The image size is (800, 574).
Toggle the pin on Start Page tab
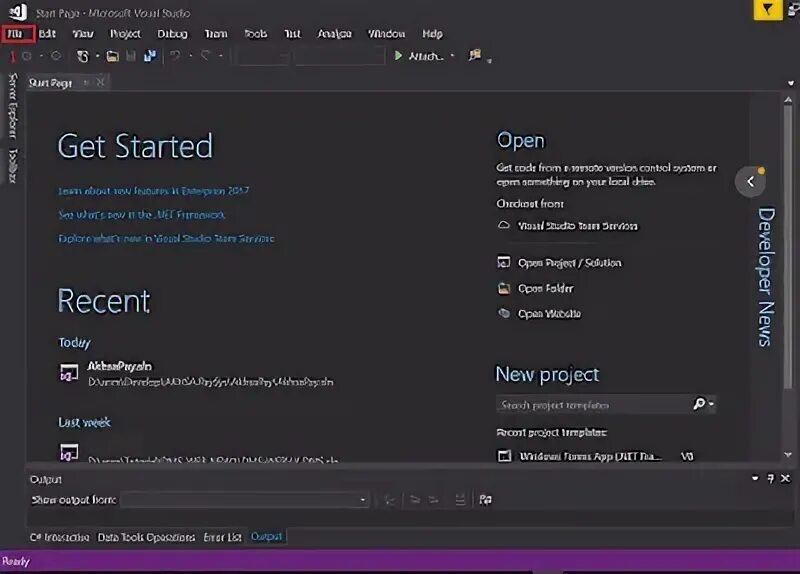tap(86, 83)
